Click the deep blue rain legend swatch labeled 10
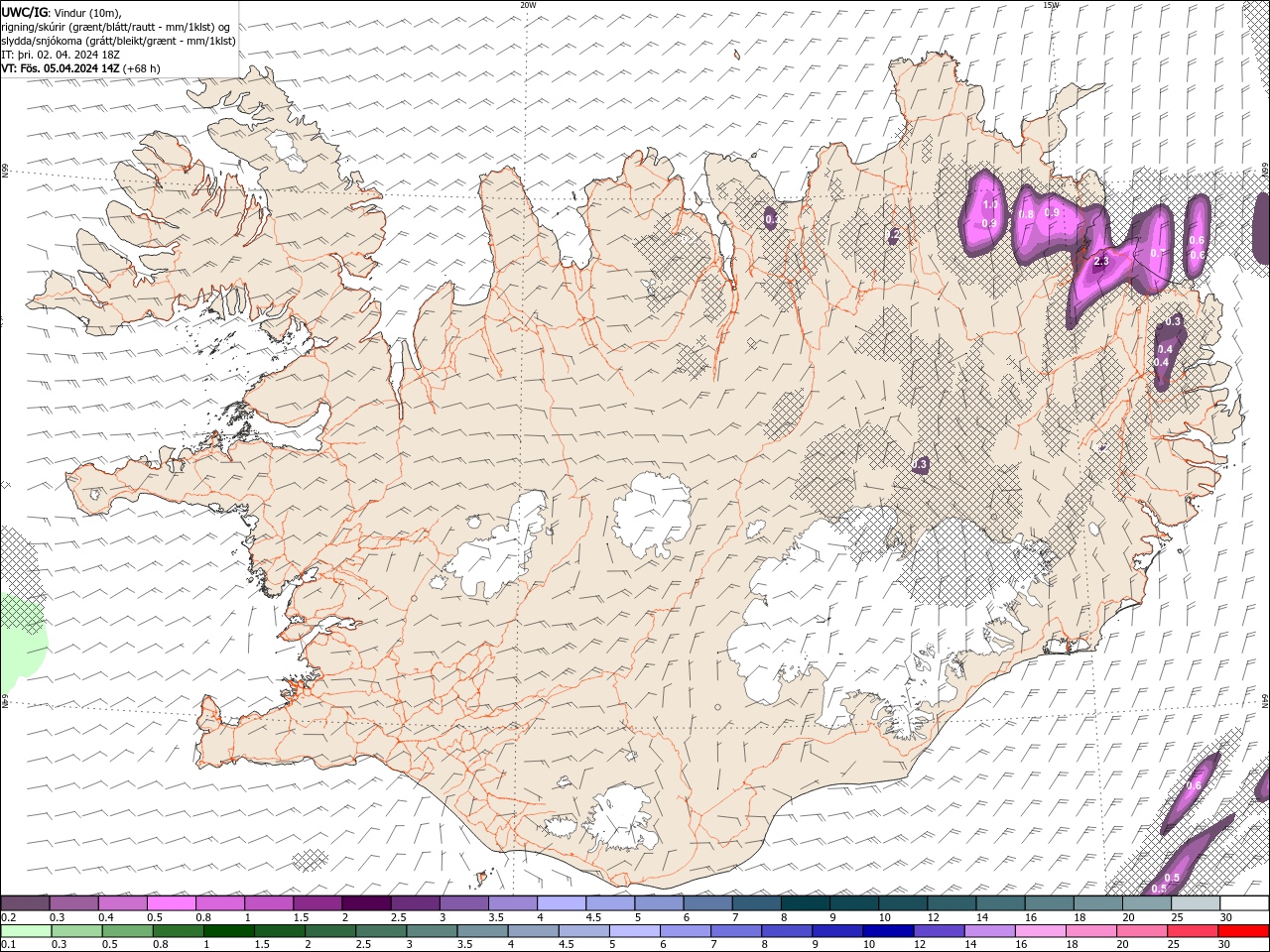 tap(888, 931)
